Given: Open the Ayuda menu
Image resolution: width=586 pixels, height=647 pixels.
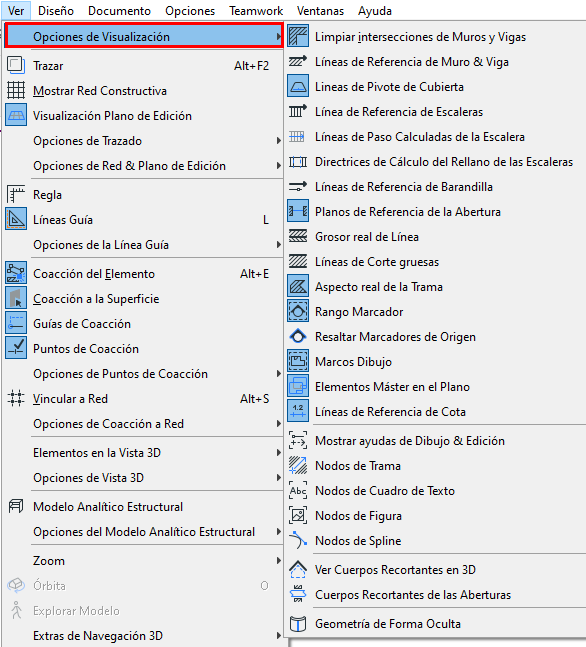Looking at the screenshot, I should 375,10.
